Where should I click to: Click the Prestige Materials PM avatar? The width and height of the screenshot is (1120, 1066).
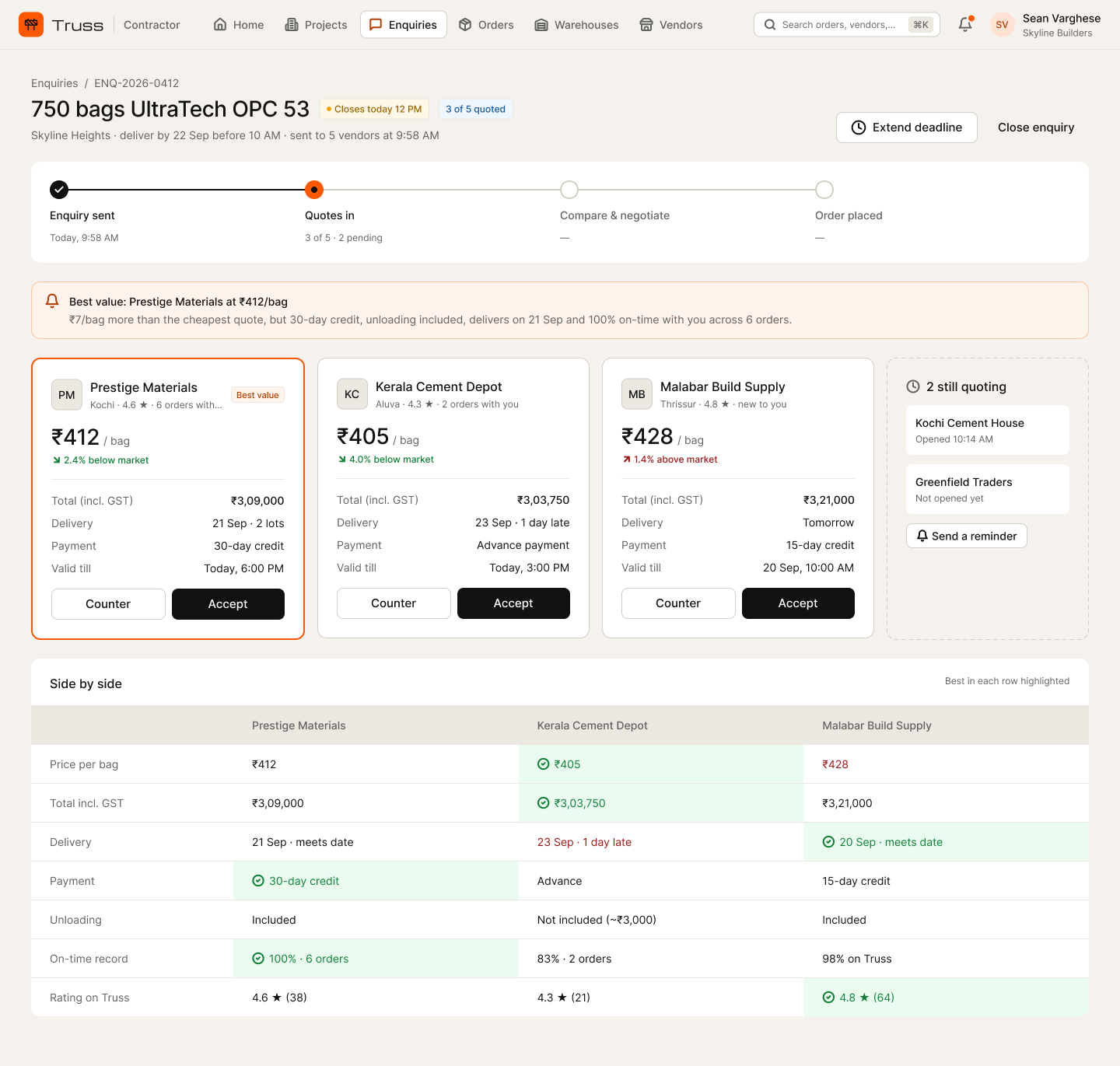point(67,395)
